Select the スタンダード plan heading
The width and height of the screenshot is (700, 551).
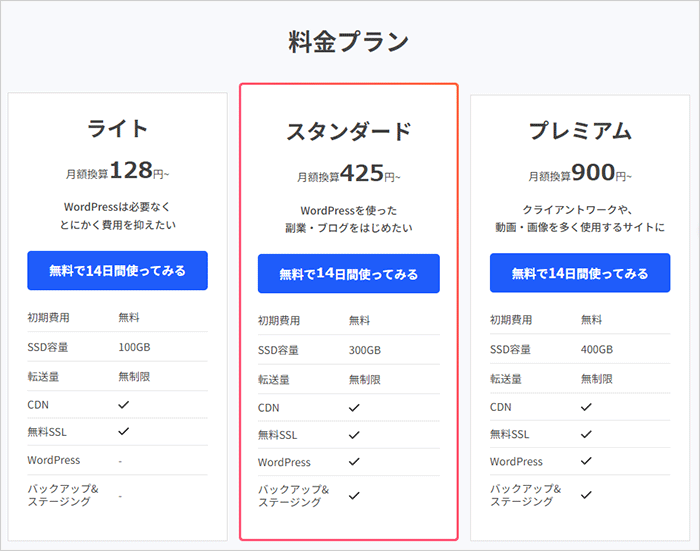349,132
